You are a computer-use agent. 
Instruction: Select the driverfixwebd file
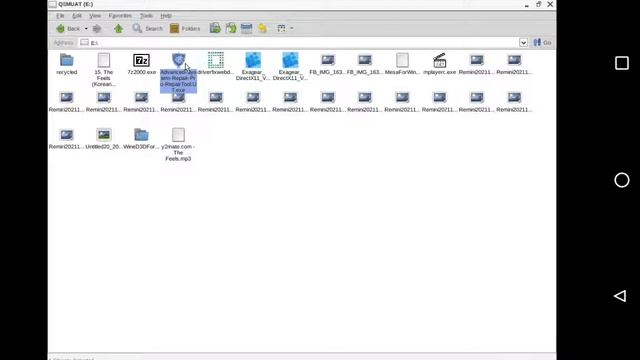point(216,64)
